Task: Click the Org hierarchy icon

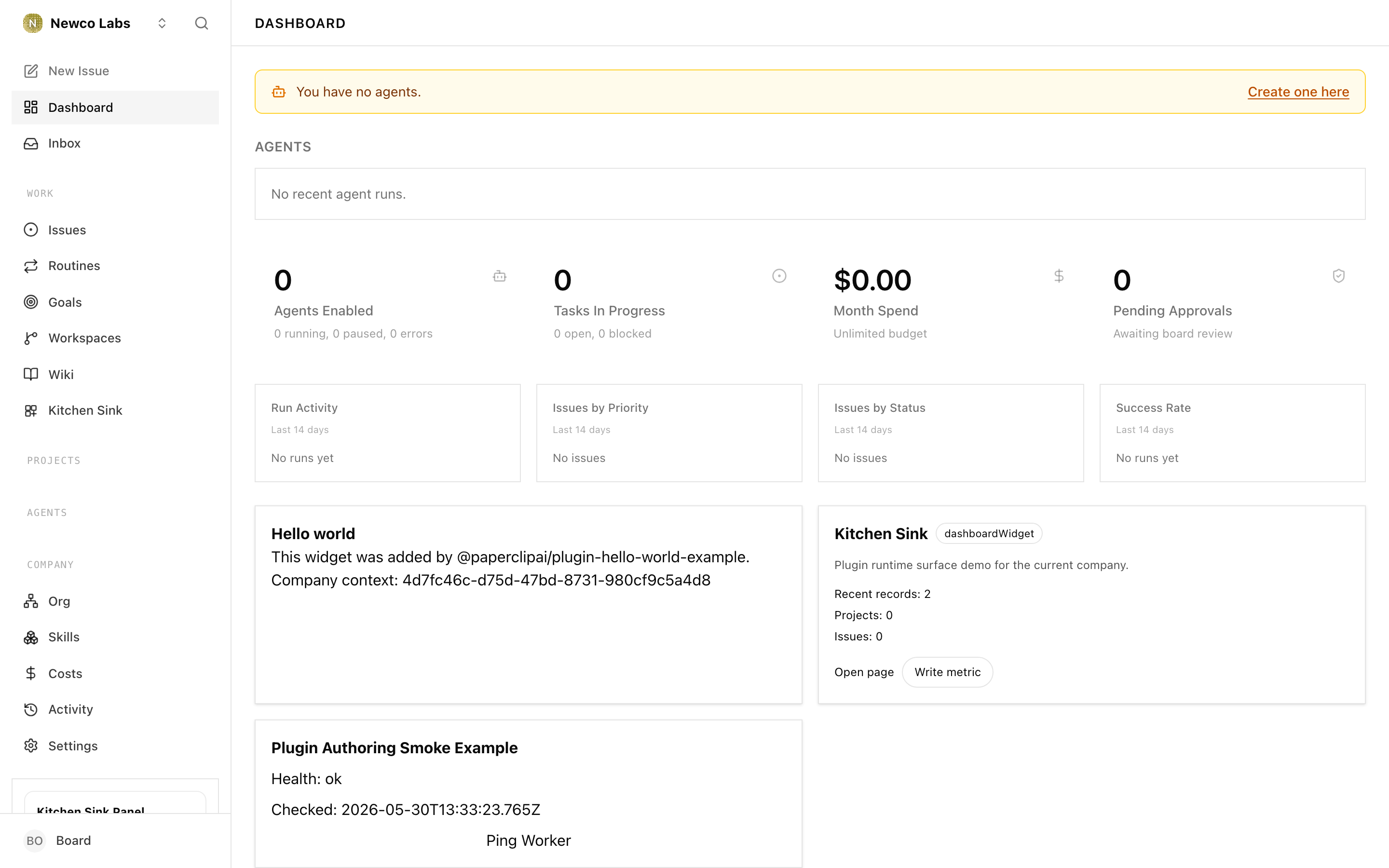Action: [31, 601]
